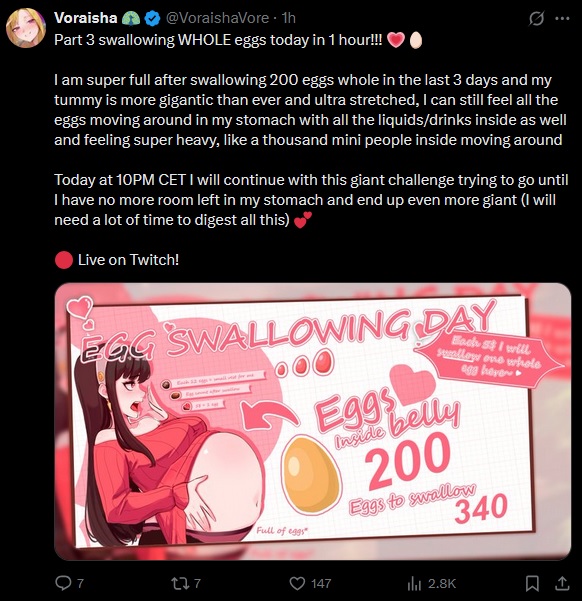Click the 1h post timestamp
The image size is (582, 601).
tap(288, 18)
